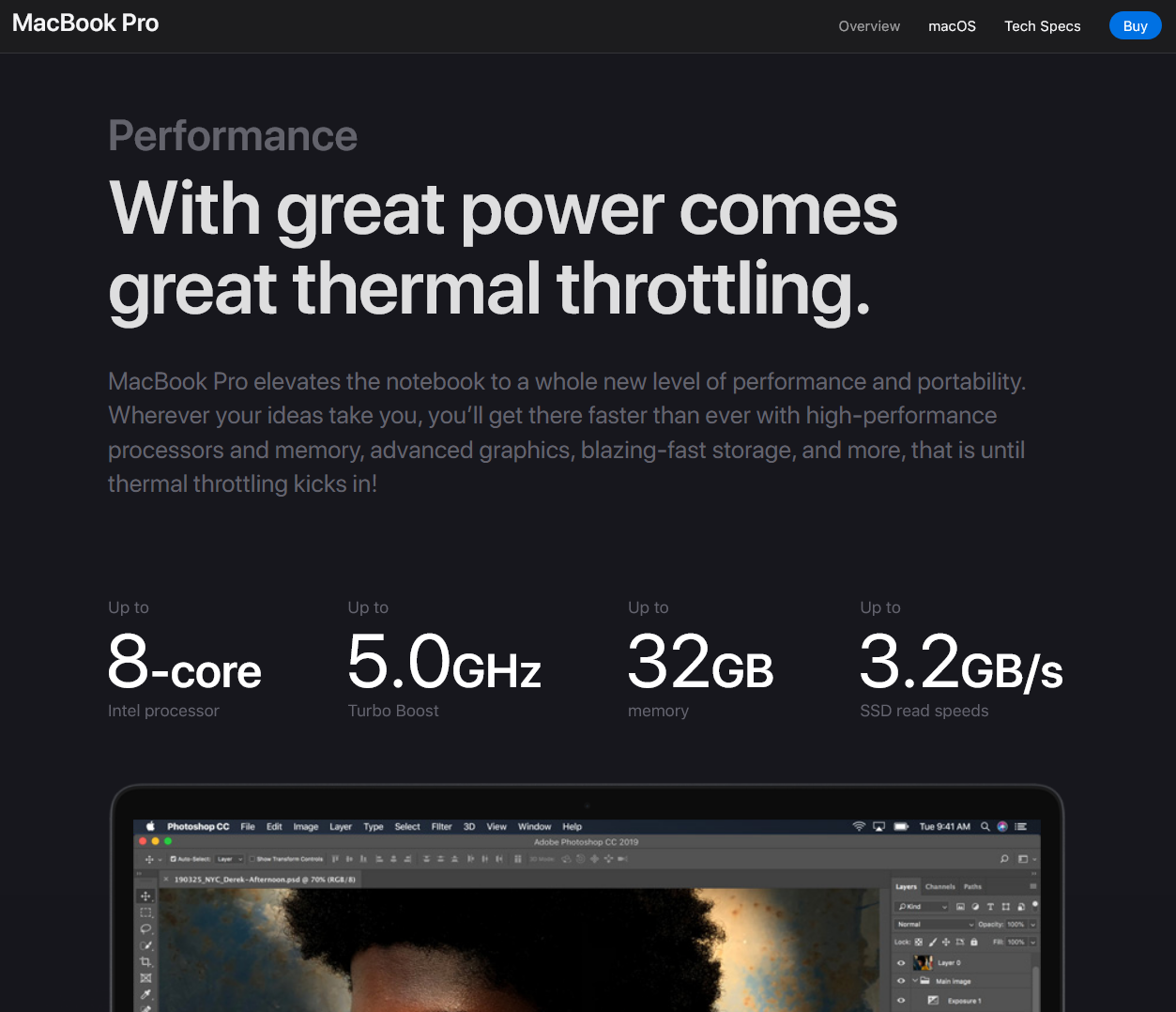
Task: Hide the Exposure 1 layer eye icon
Action: coord(901,1001)
